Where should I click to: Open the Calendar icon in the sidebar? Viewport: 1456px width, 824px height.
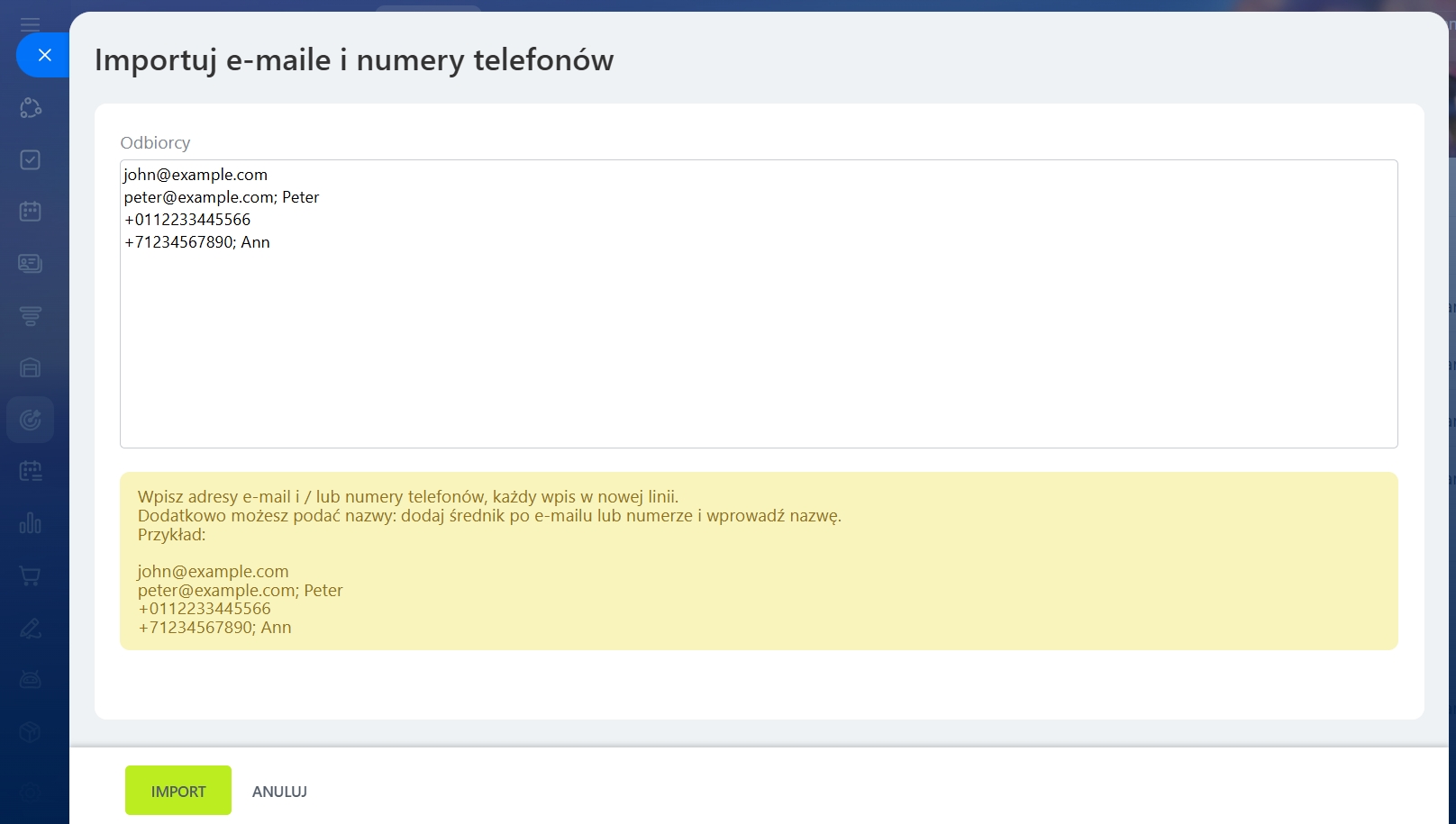click(30, 212)
